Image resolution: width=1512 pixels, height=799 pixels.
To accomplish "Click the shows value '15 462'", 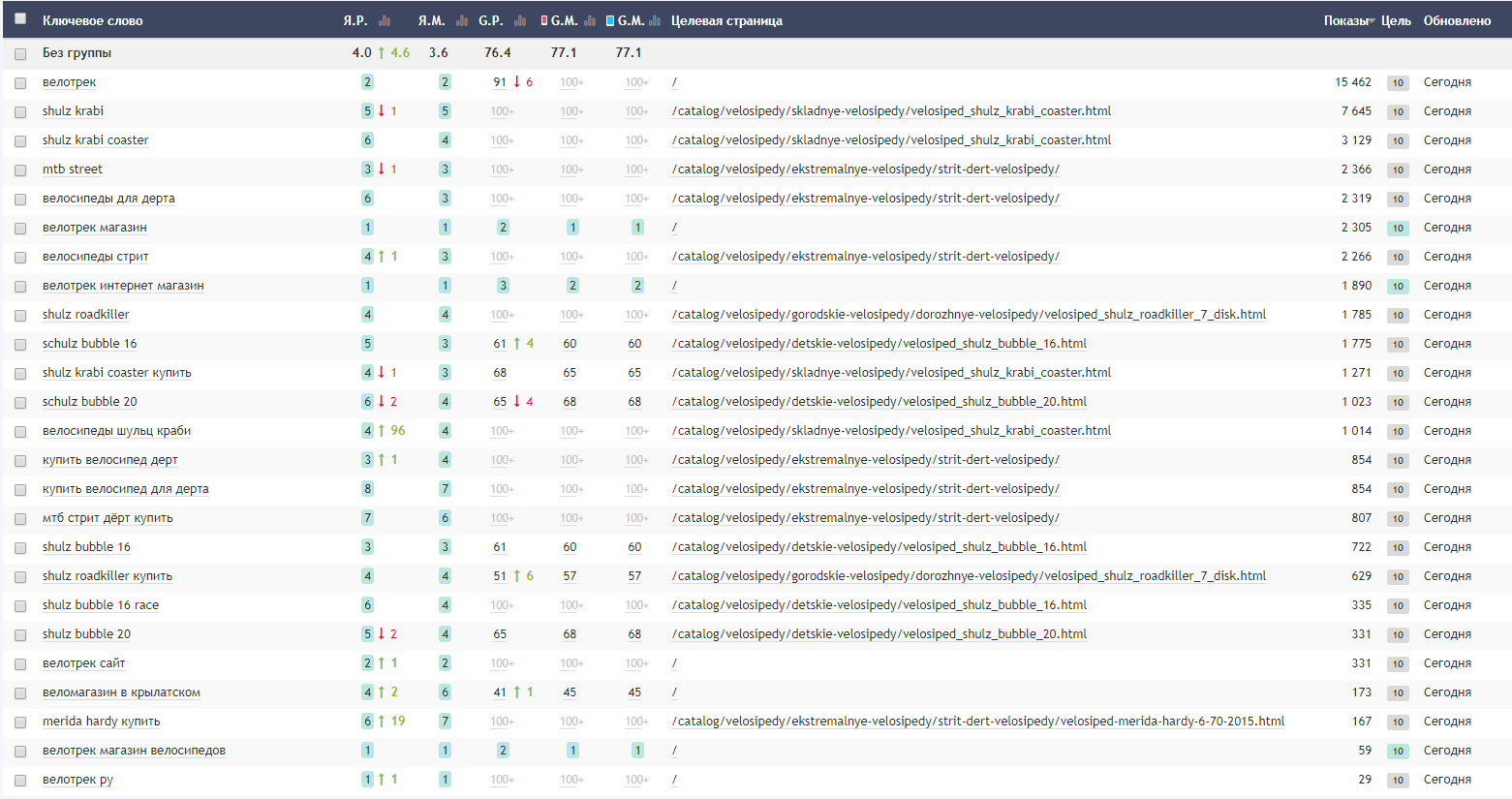I will pos(1353,82).
